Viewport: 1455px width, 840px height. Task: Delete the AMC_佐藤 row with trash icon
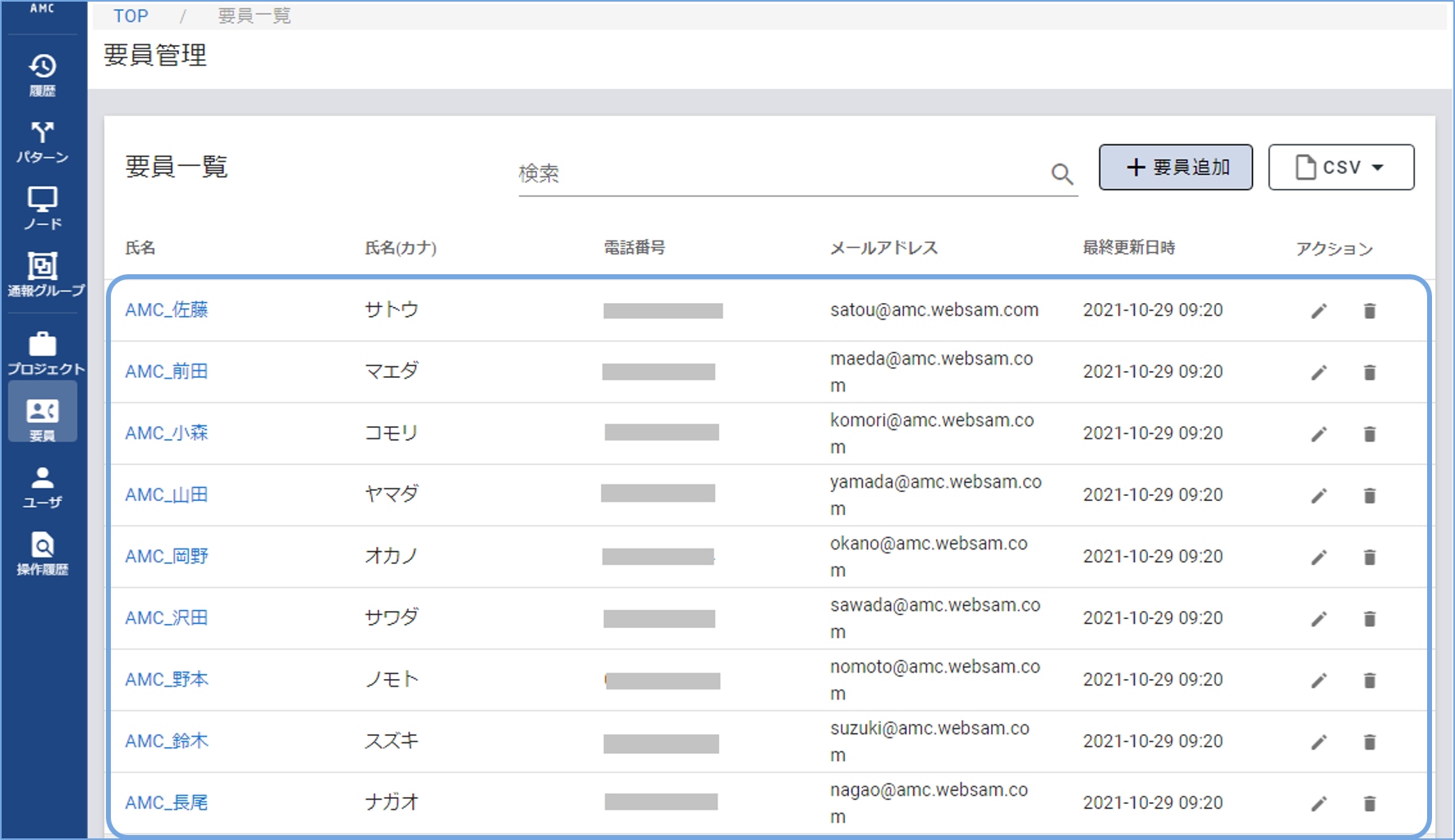(1370, 310)
